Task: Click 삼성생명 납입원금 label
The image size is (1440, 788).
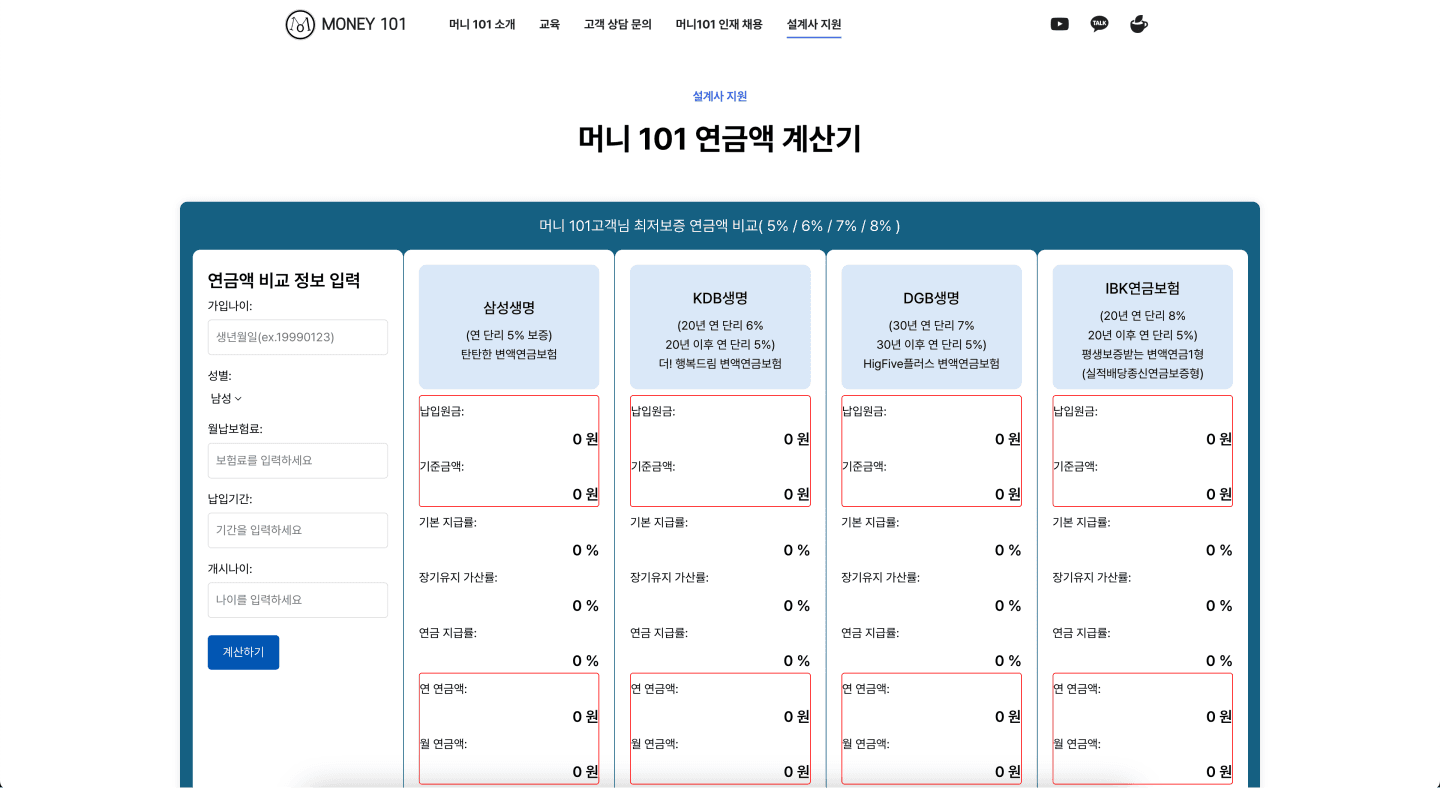Action: [442, 411]
